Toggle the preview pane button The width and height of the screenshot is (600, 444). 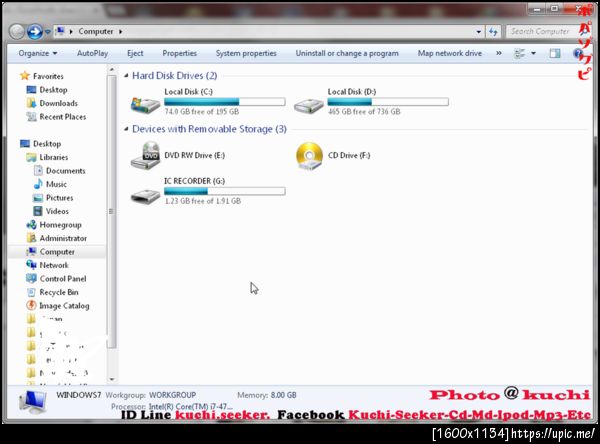point(555,53)
